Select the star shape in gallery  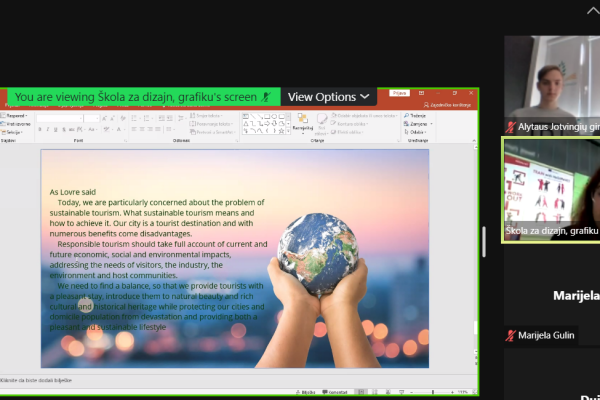pos(282,131)
